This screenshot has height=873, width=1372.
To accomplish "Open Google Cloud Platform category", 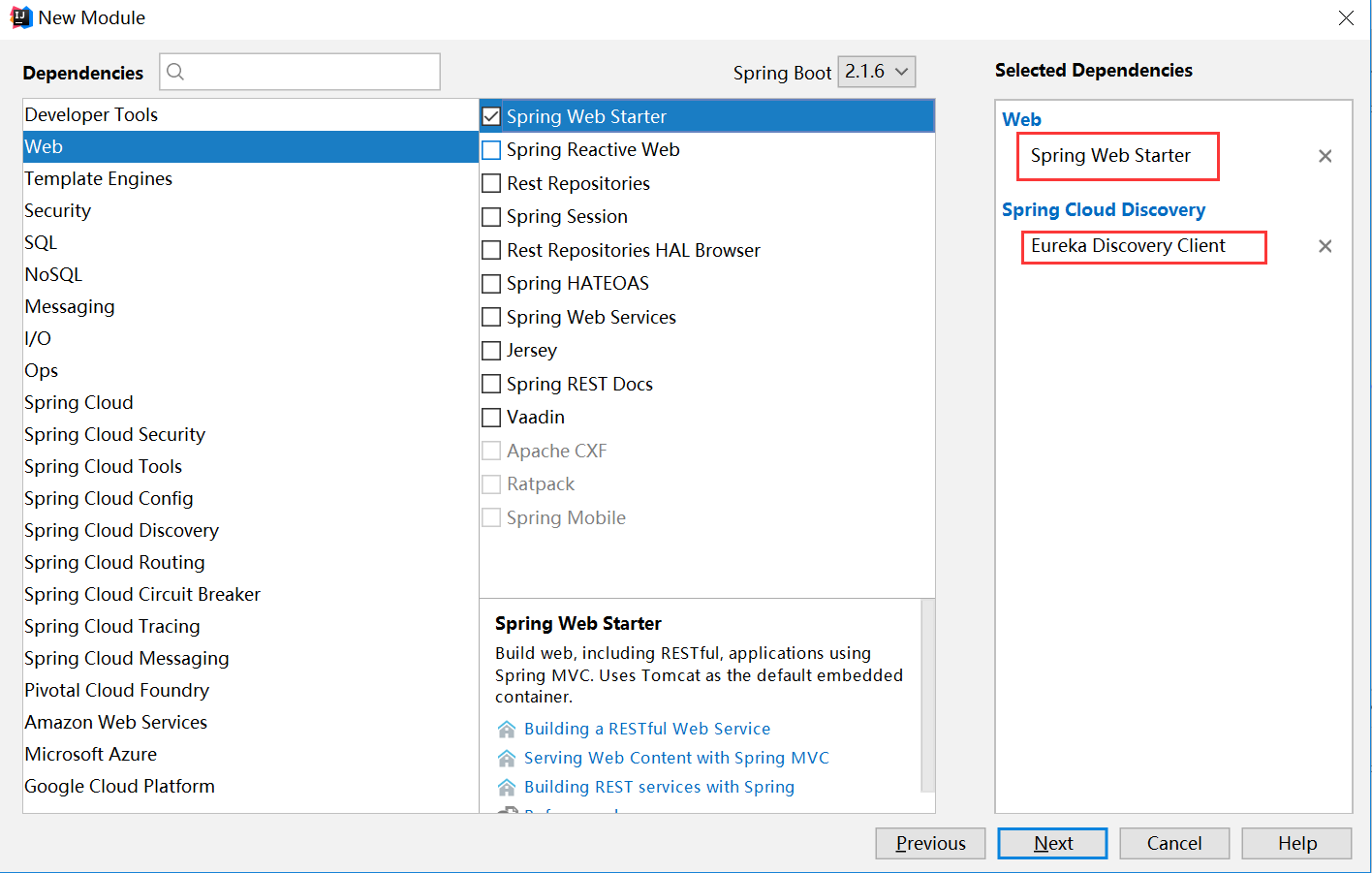I will (250, 786).
